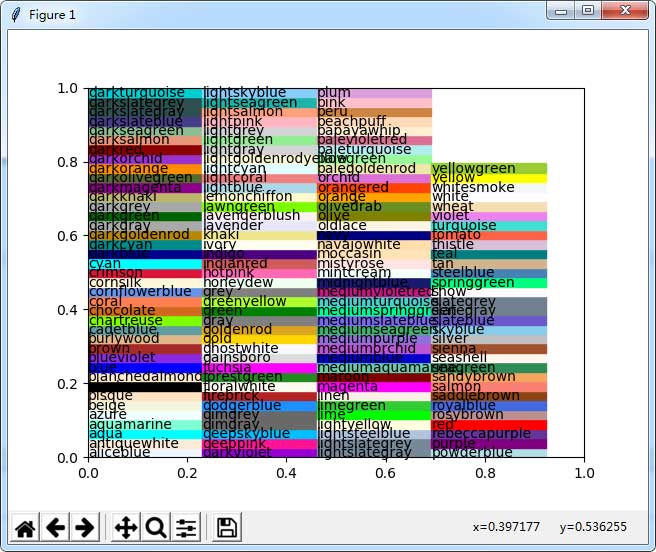Click the dodgerblue color bar
The image size is (656, 552).
point(260,406)
